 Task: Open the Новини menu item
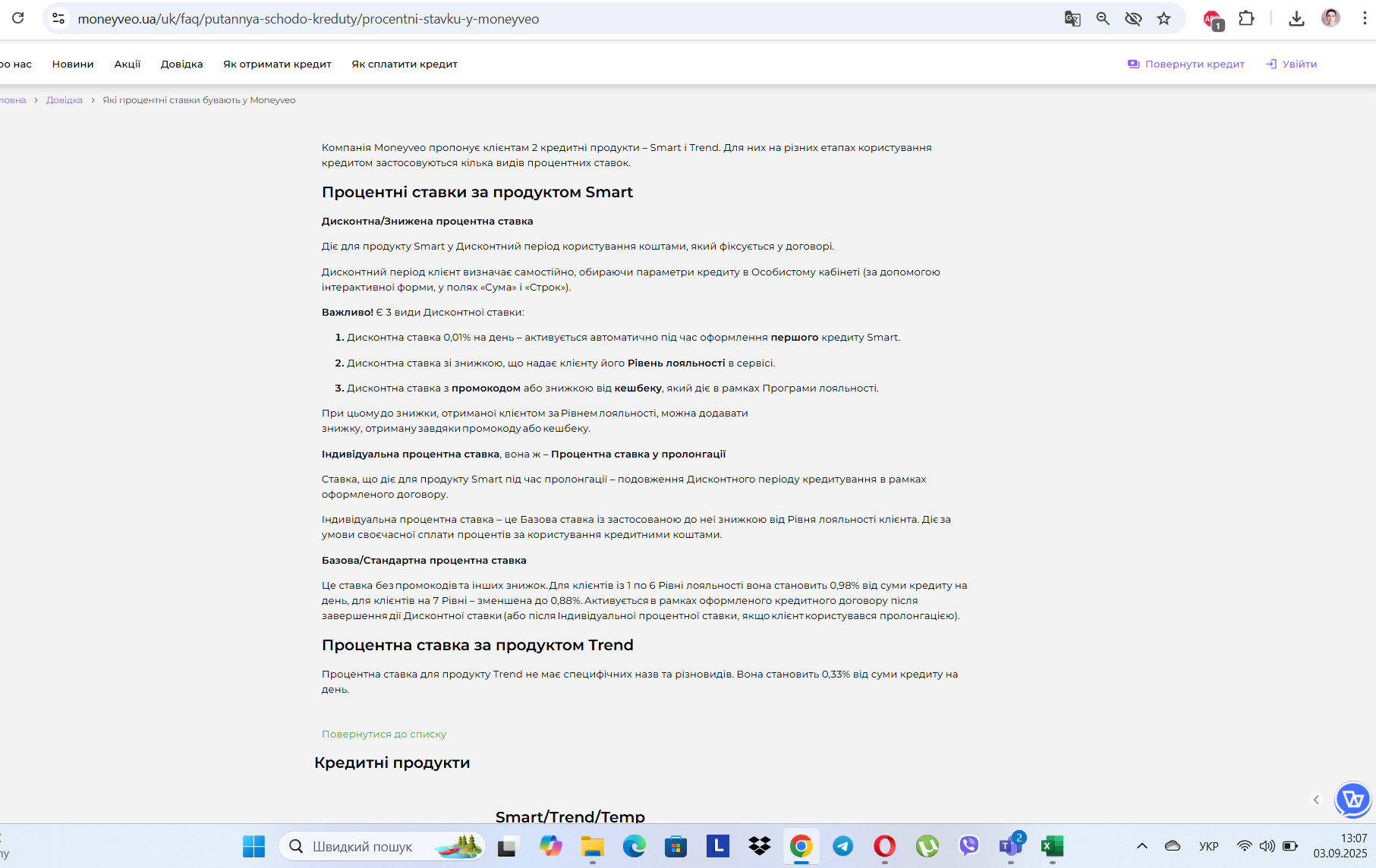[73, 64]
